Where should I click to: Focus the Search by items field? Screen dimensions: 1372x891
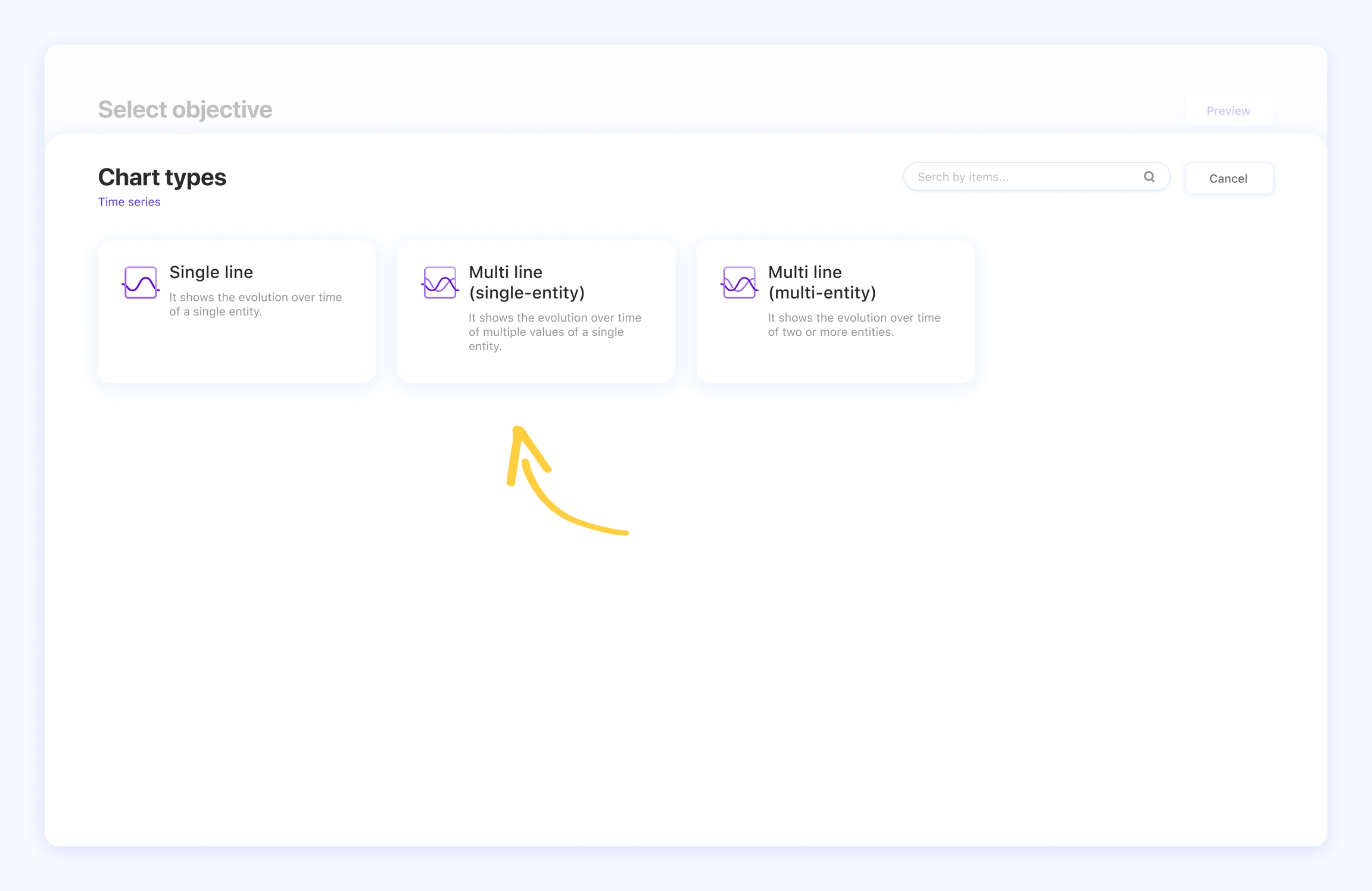(1036, 177)
